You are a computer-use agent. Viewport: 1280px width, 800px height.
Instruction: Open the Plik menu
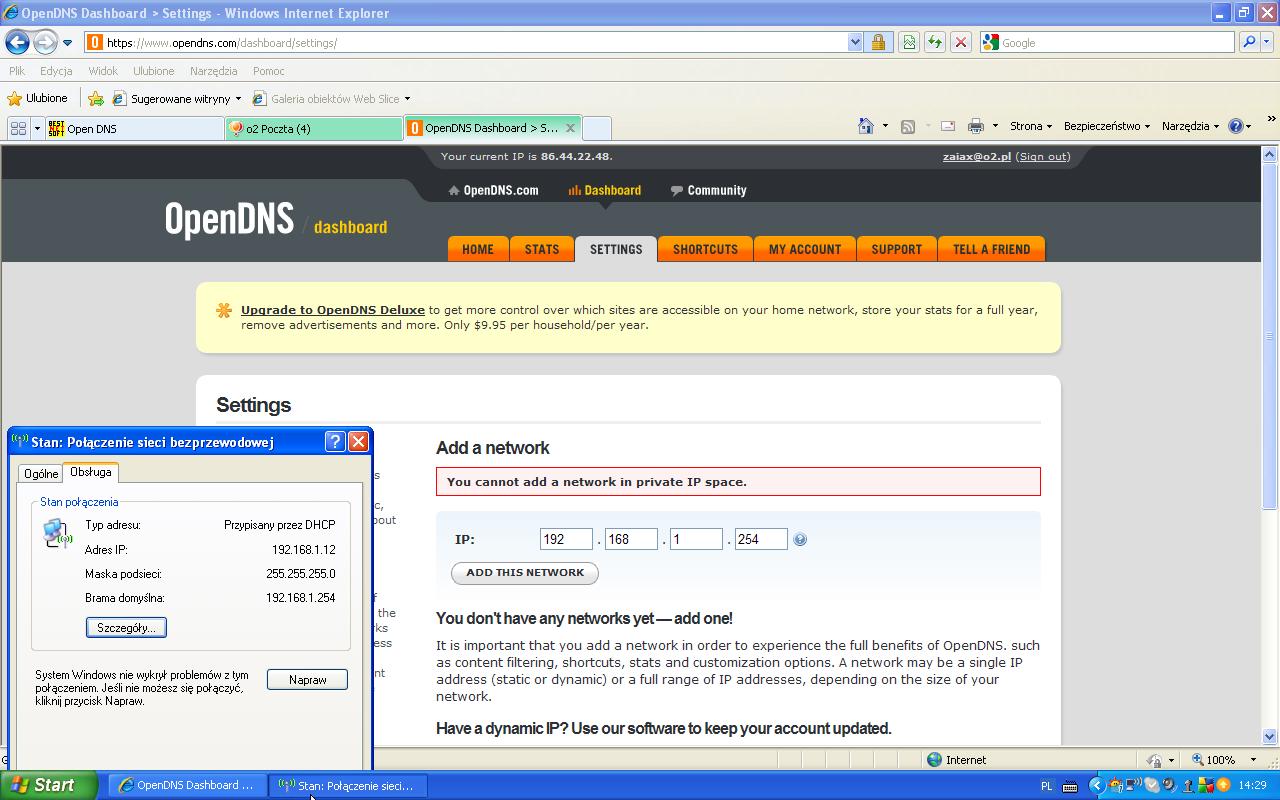tap(17, 71)
